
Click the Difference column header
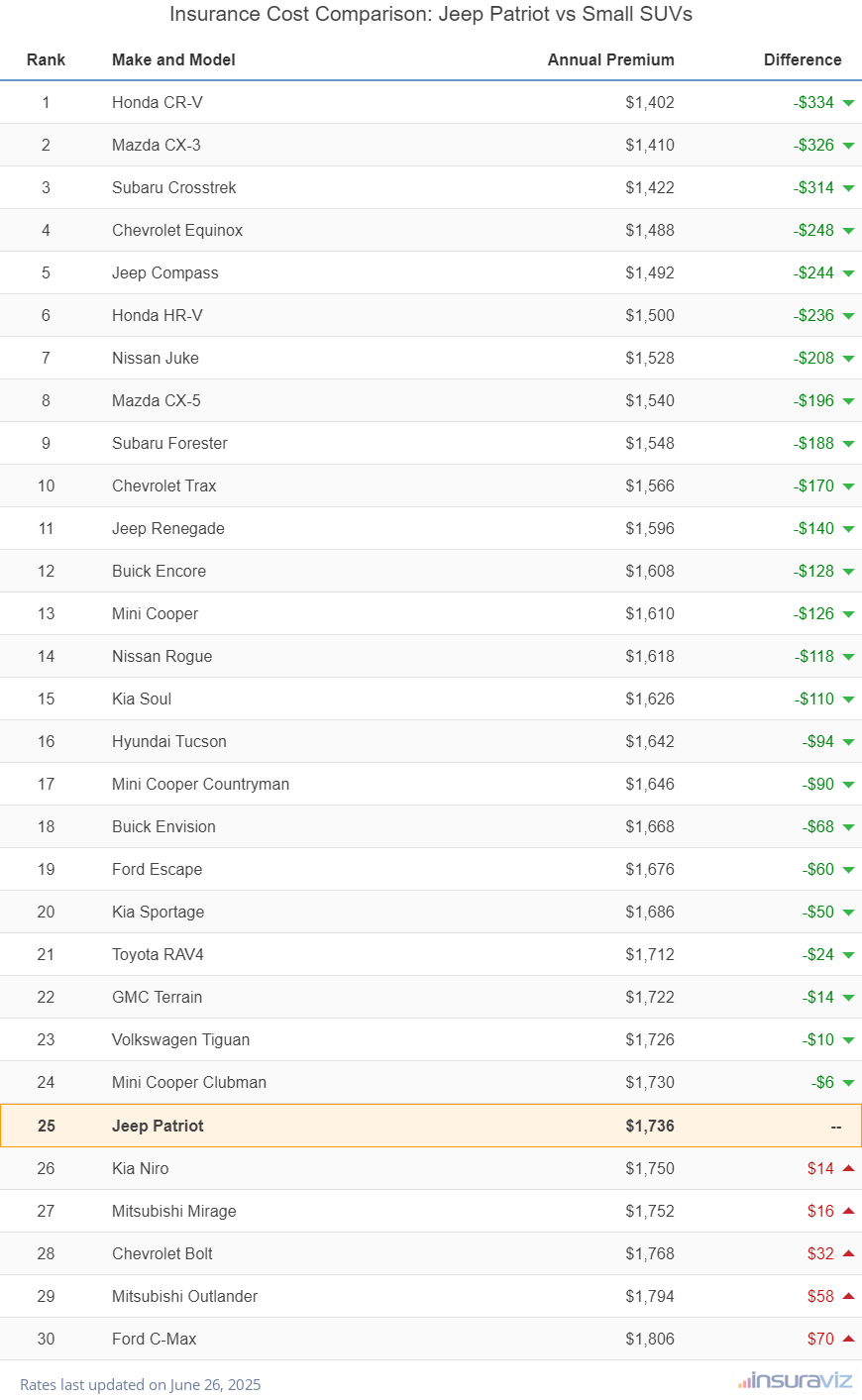(x=803, y=59)
